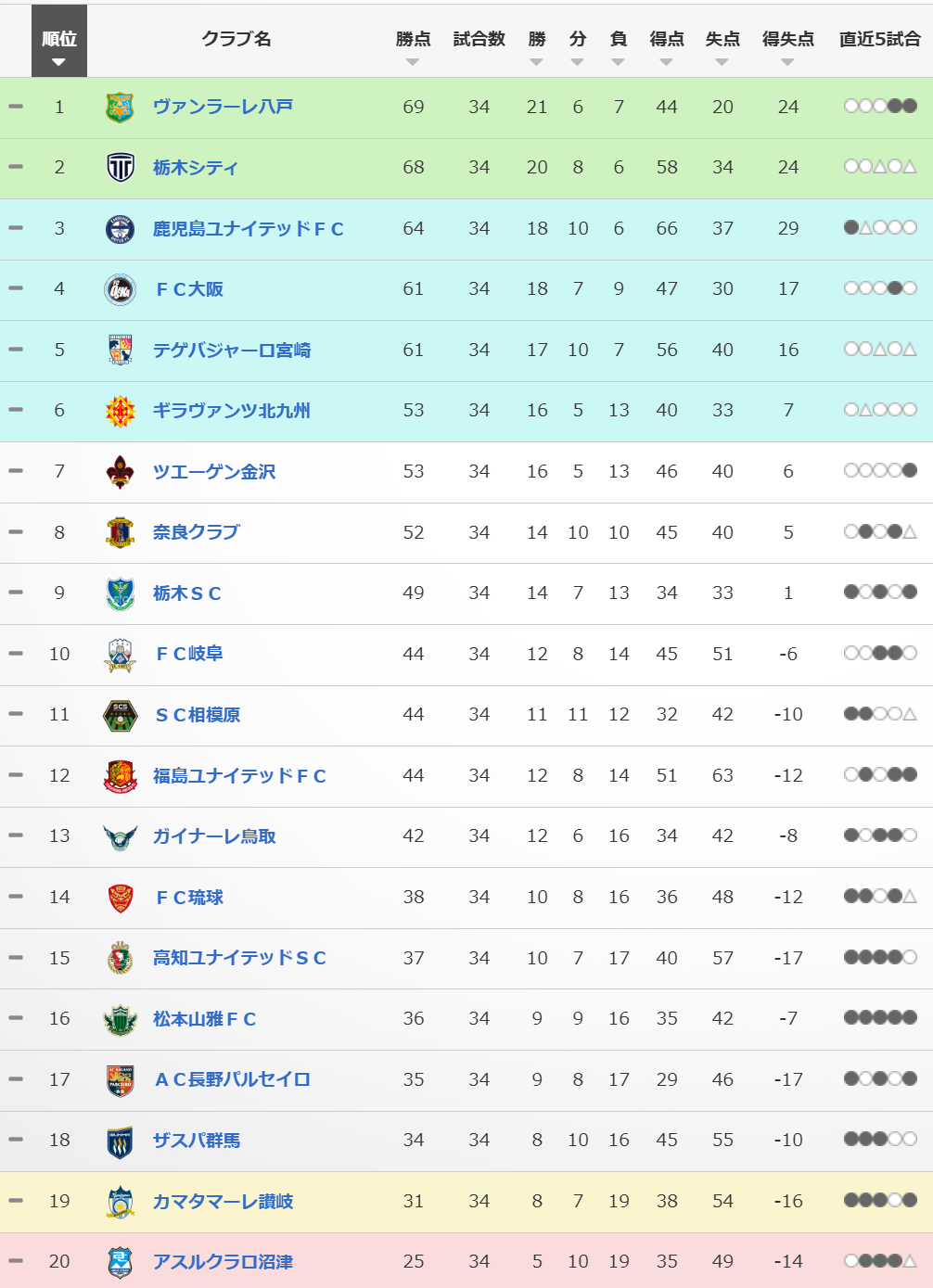The image size is (933, 1288).
Task: Click the ガイナーレ鳥取 crest icon
Action: click(120, 836)
